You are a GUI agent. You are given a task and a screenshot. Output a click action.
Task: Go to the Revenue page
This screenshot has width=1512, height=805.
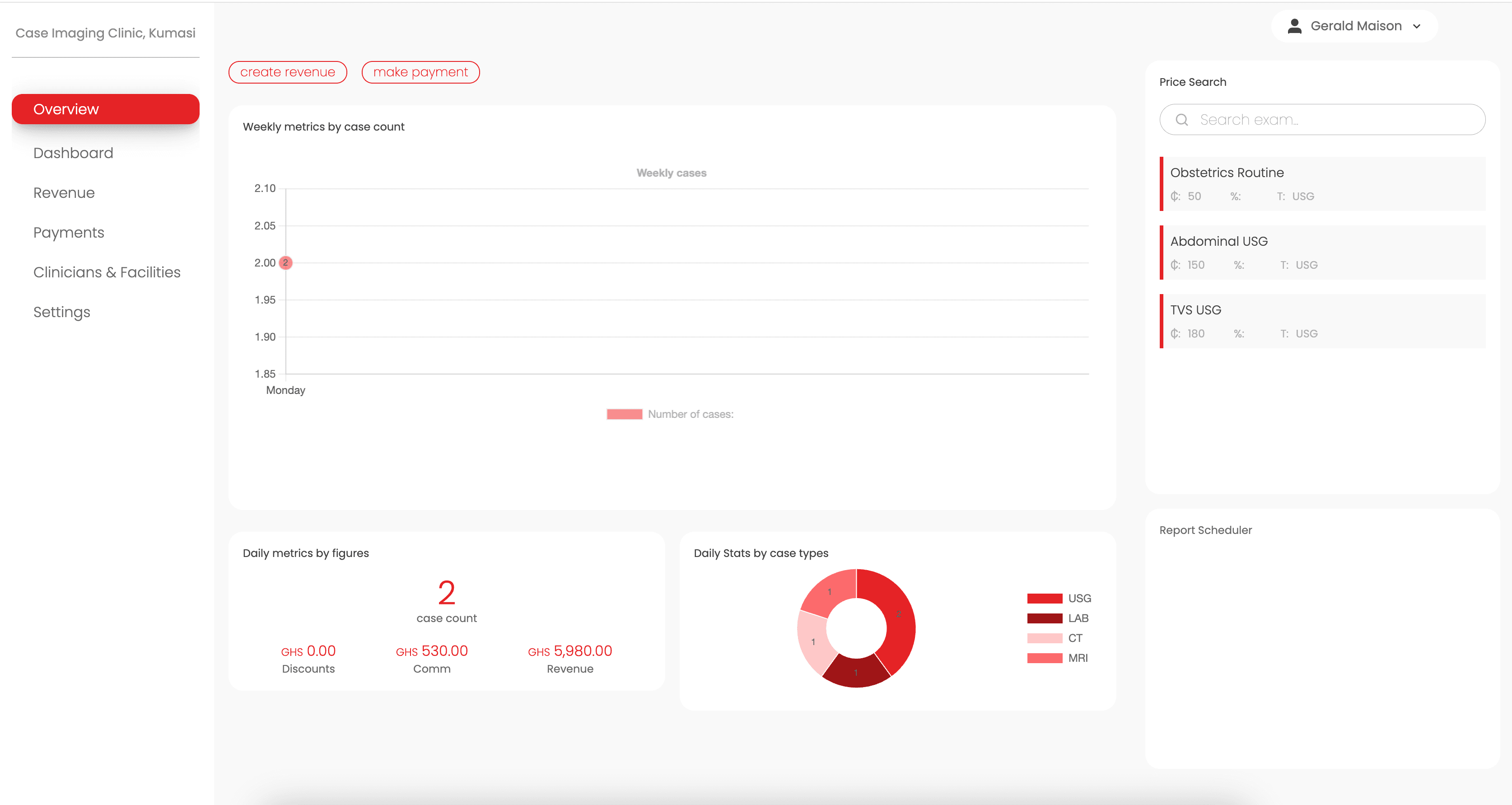(64, 193)
